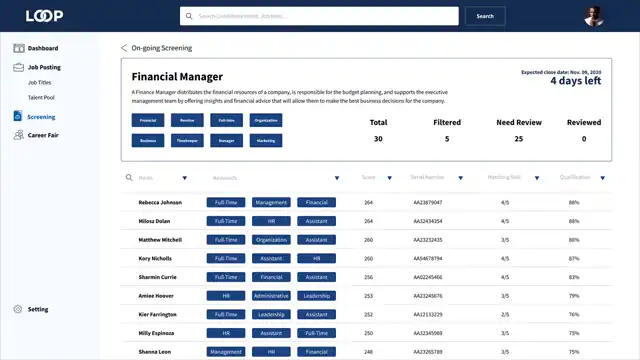Open the Setting menu item

coord(38,309)
